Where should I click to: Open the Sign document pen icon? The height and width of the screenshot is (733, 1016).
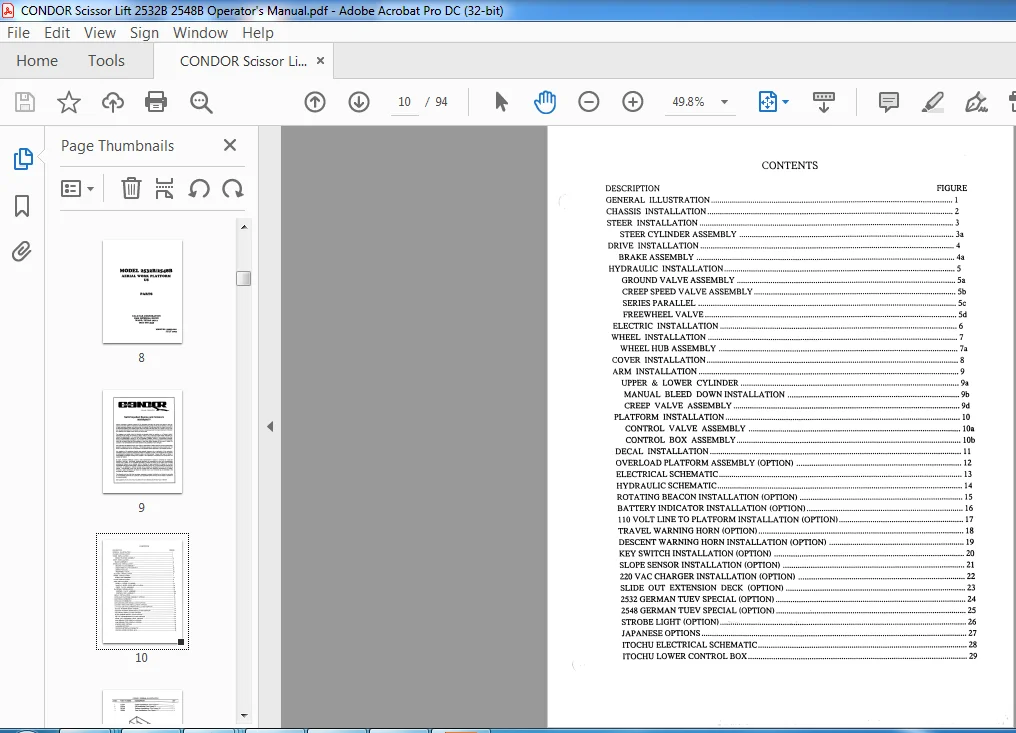coord(976,102)
